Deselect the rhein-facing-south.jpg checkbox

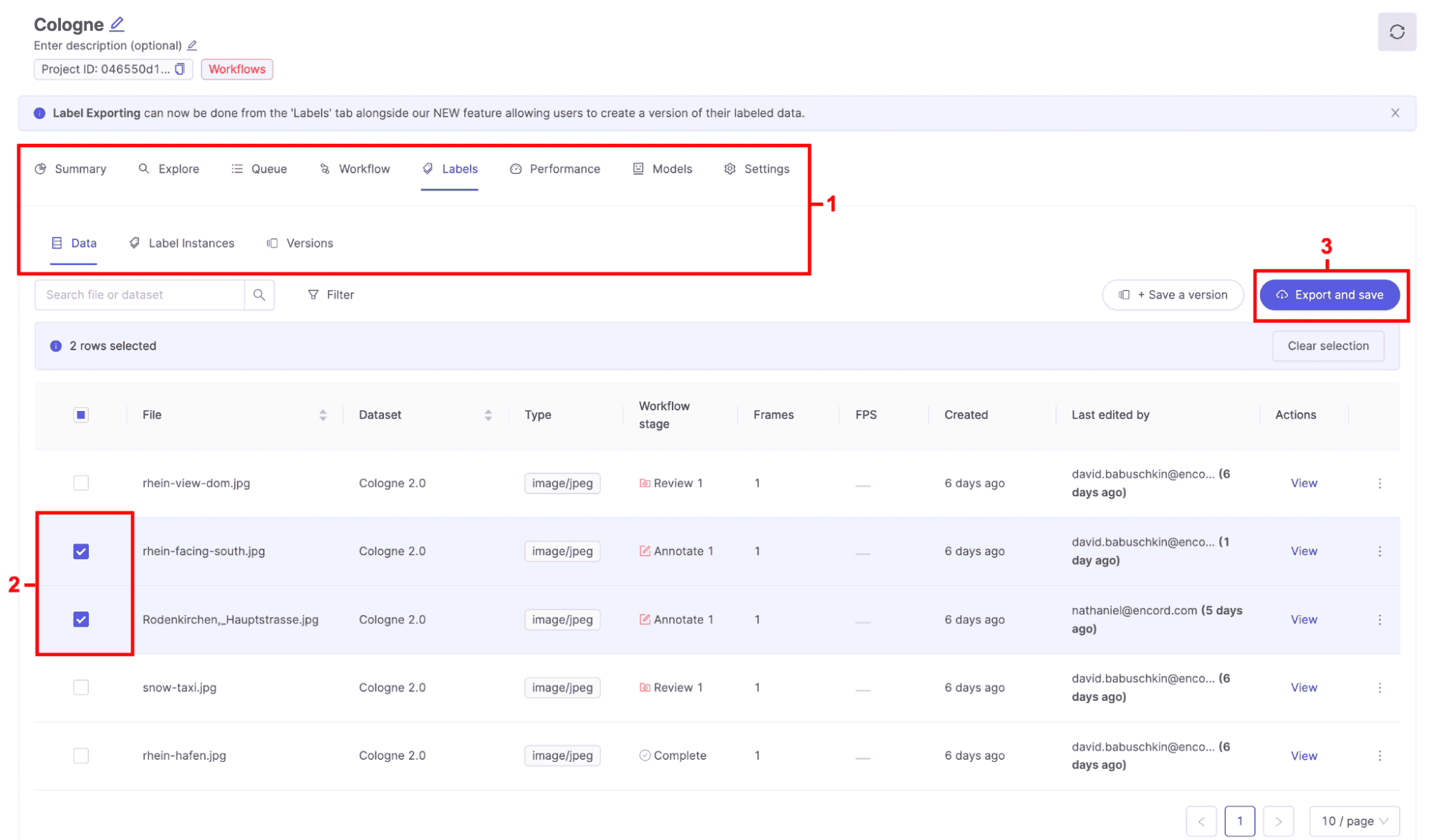click(81, 551)
